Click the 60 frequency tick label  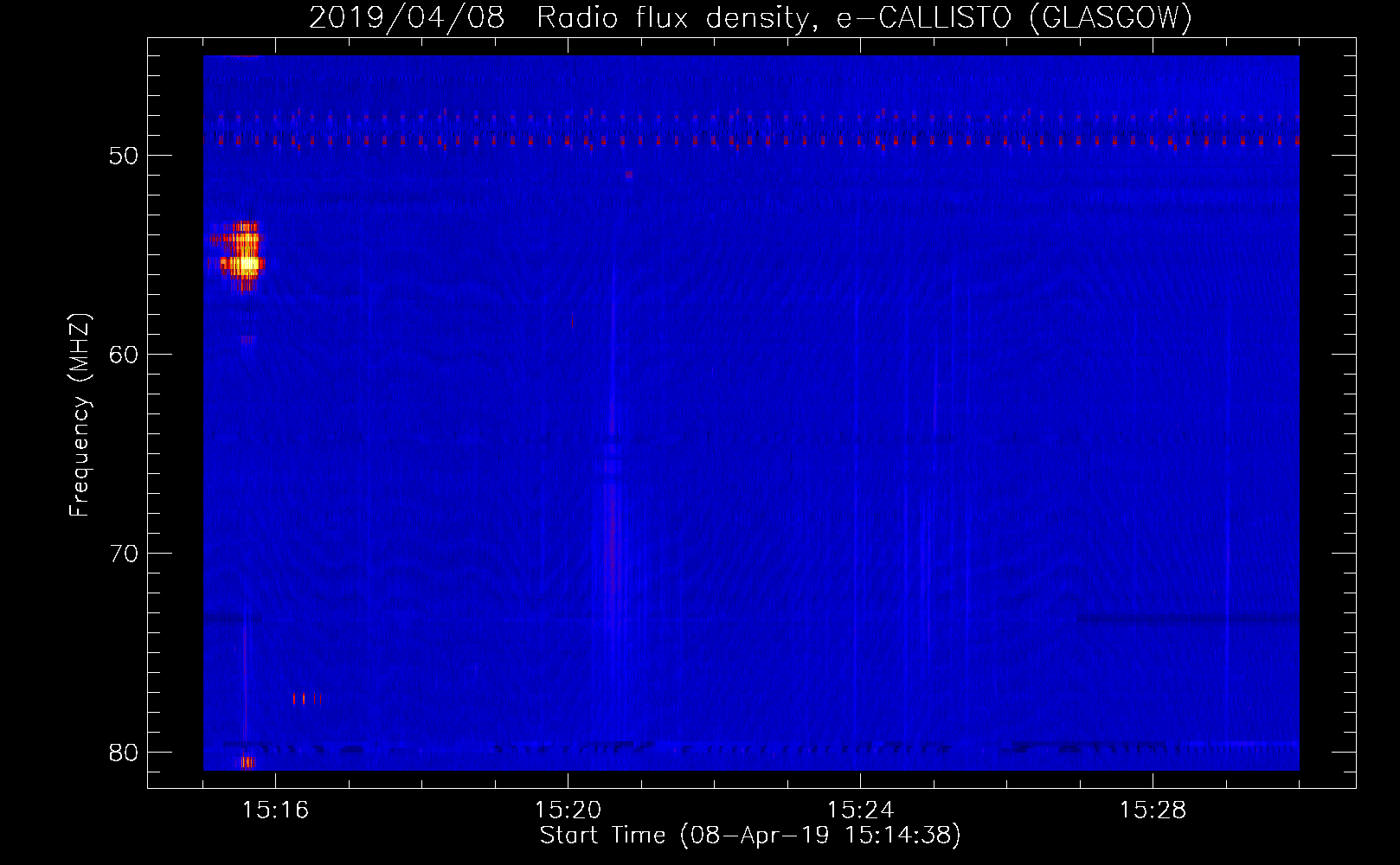click(x=124, y=355)
